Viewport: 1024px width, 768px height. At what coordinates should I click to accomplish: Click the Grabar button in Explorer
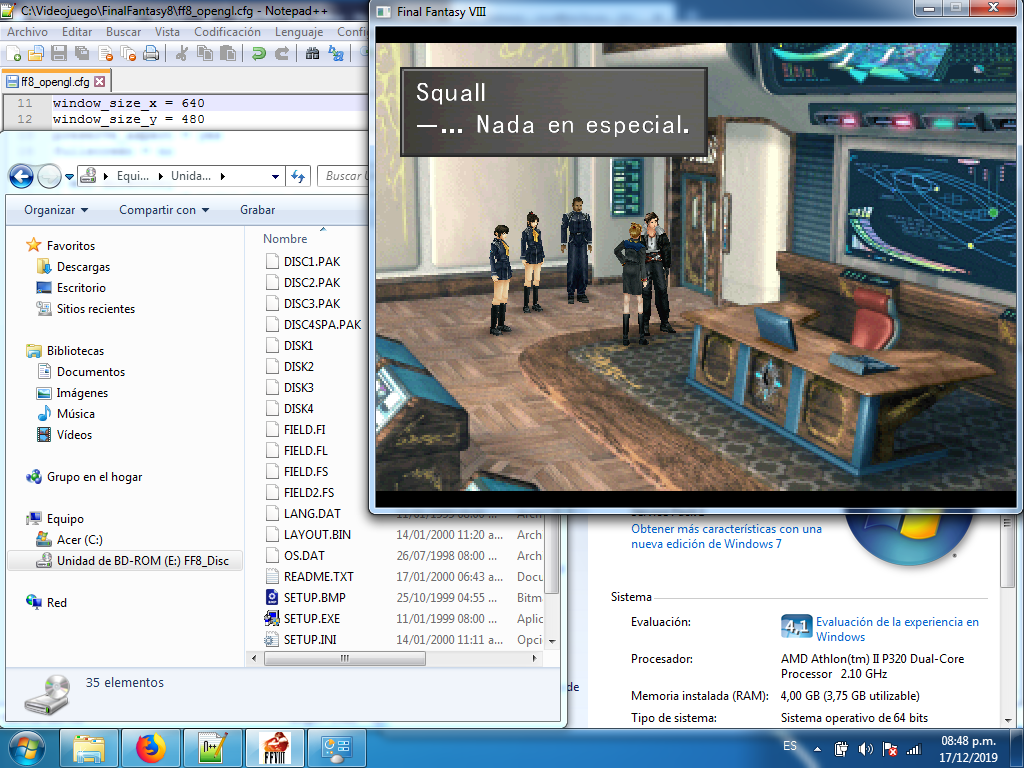coord(257,210)
